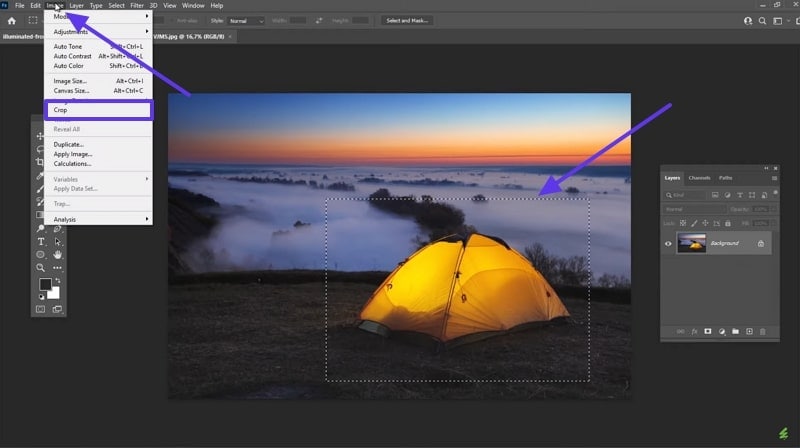Toggle lock position icon
The image size is (800, 448).
point(705,223)
